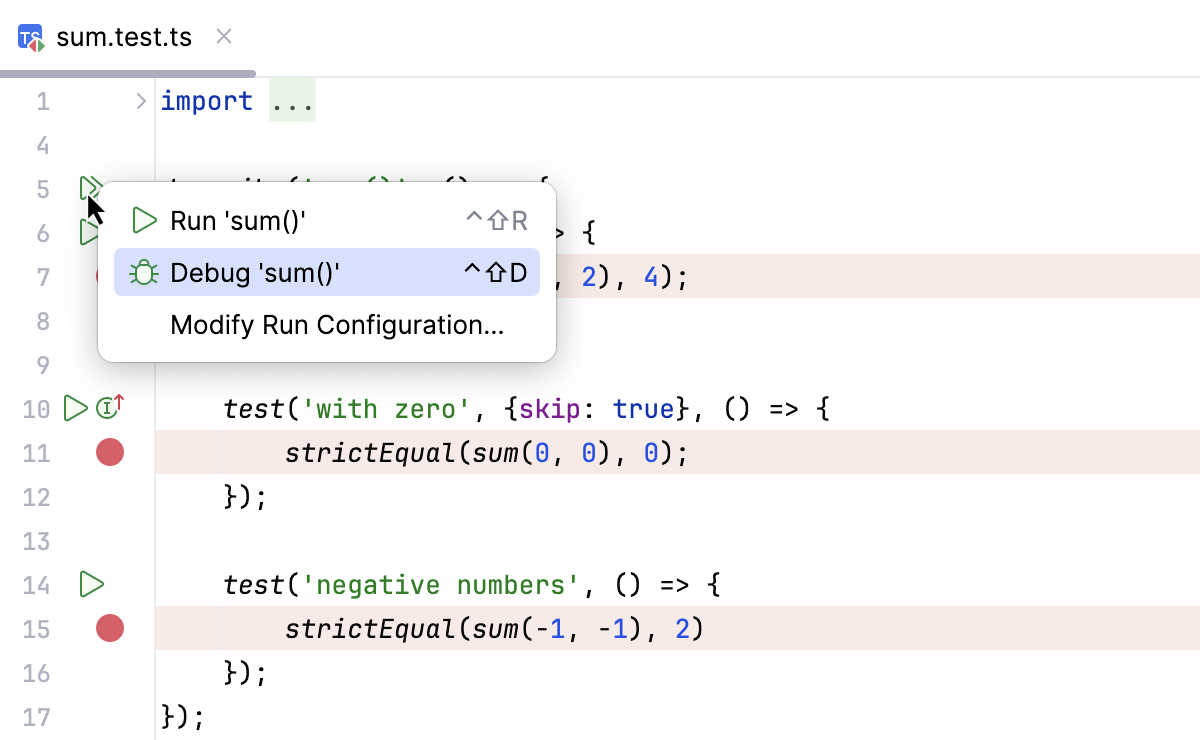Click the skipped-test status icon on line 10
This screenshot has height=740, width=1200.
[107, 407]
